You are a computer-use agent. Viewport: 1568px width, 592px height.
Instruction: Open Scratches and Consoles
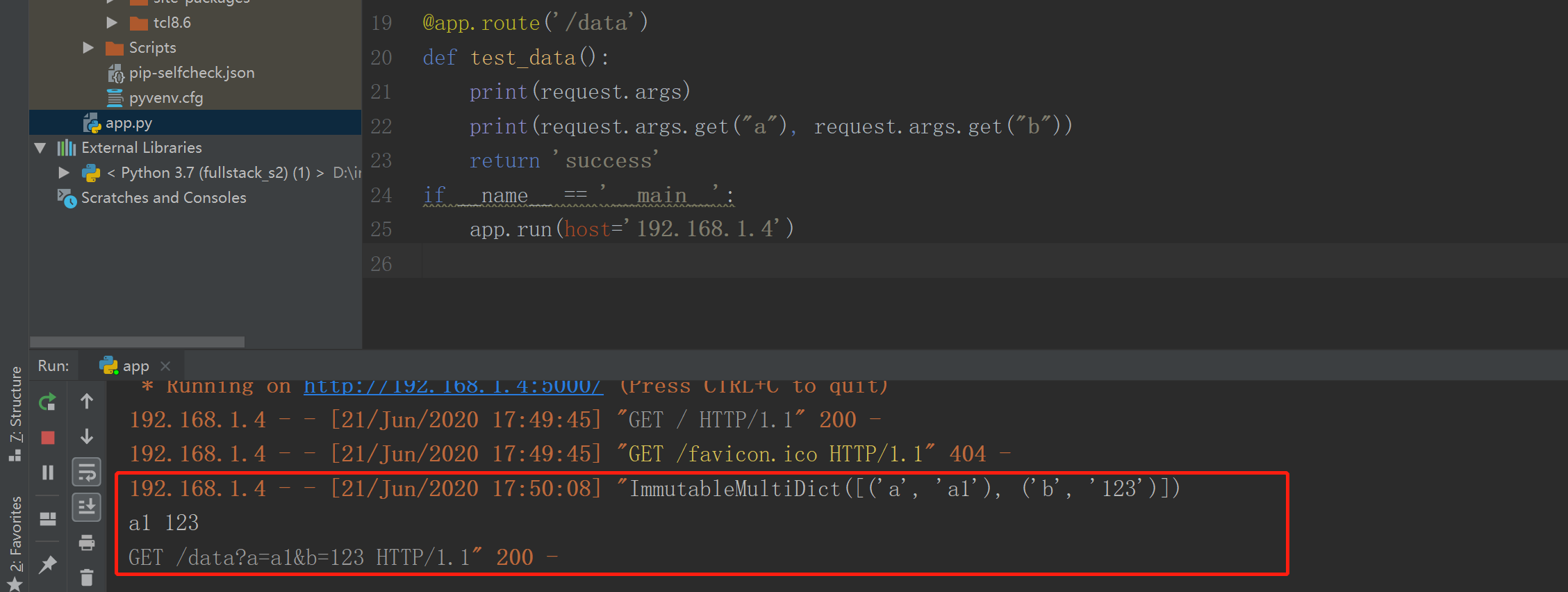tap(164, 197)
